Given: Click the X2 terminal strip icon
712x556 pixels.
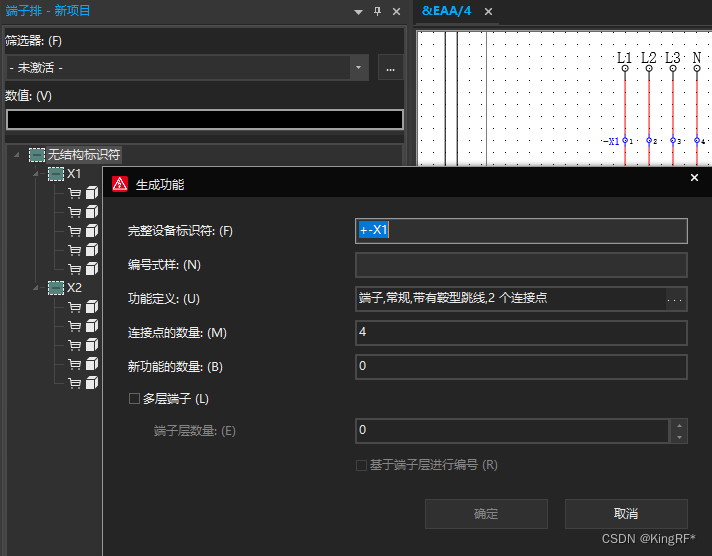Looking at the screenshot, I should tap(56, 288).
